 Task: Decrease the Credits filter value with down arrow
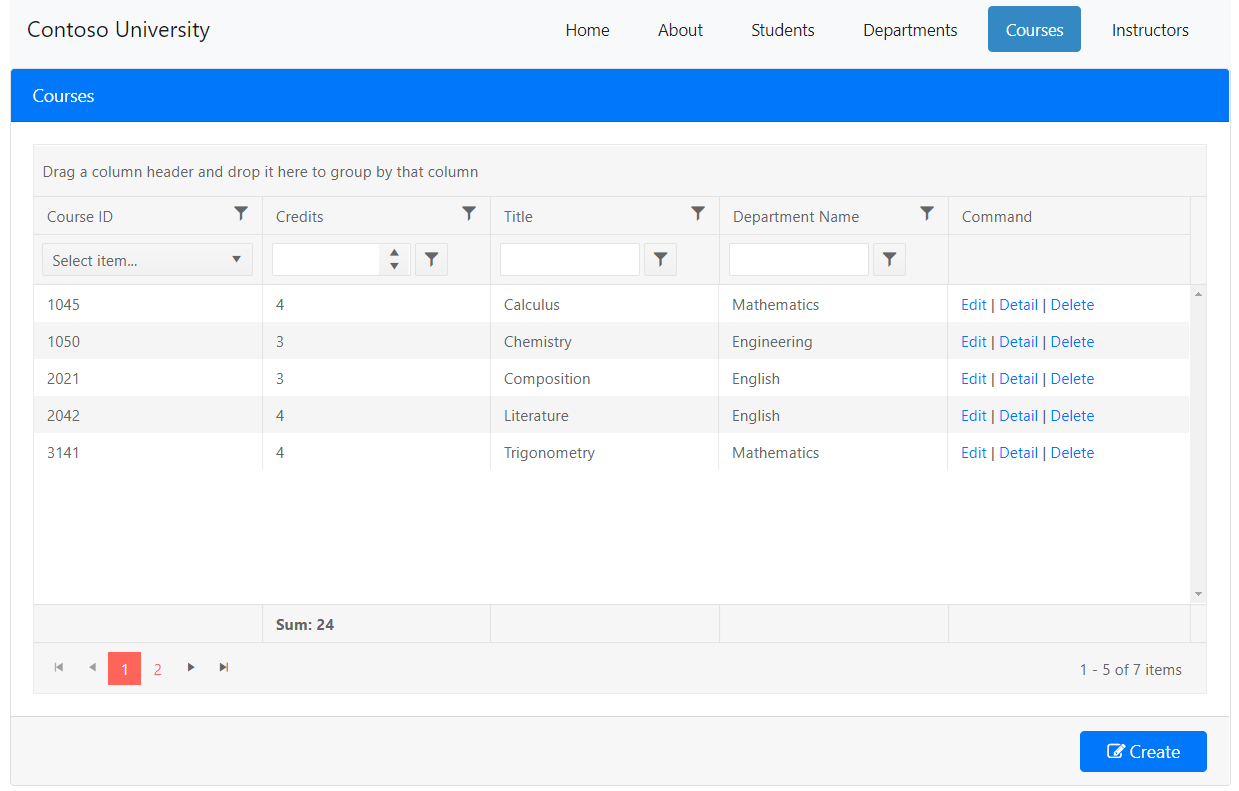(x=395, y=267)
